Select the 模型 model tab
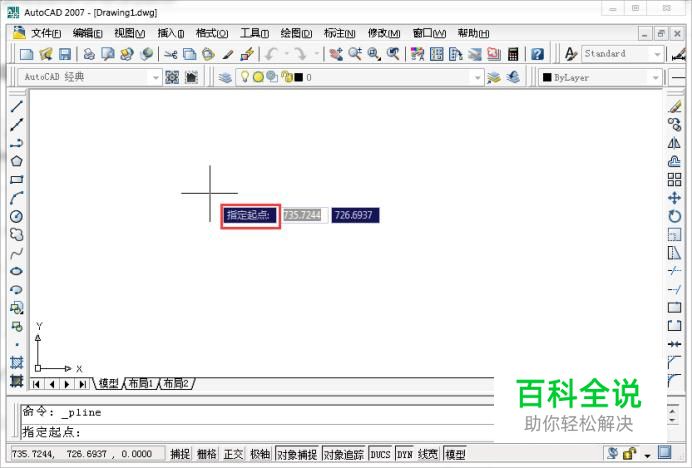The height and width of the screenshot is (468, 692). [x=108, y=383]
